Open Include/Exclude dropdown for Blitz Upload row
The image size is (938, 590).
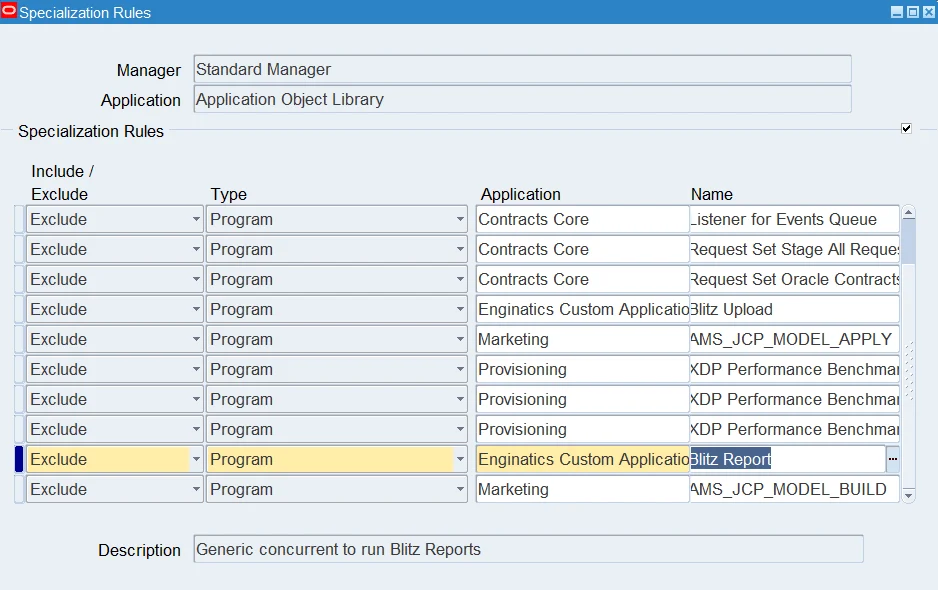tap(196, 309)
